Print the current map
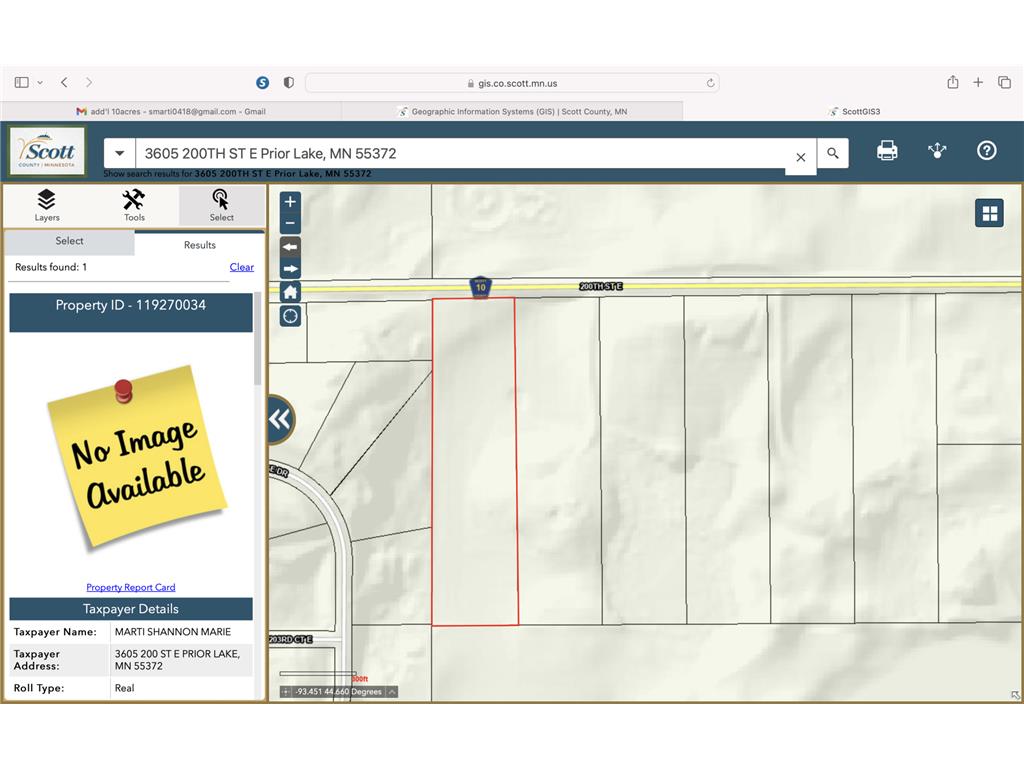This screenshot has height=768, width=1024. tap(887, 152)
